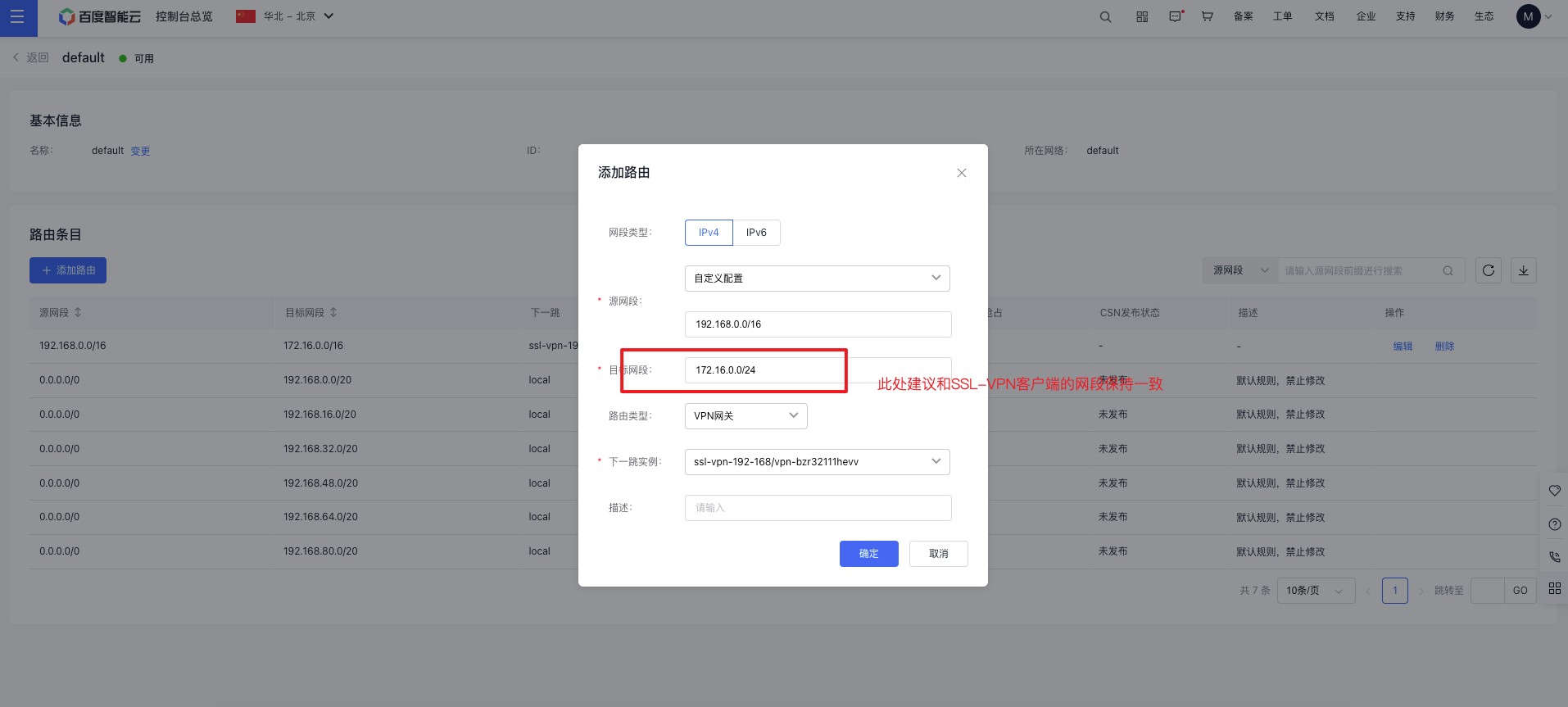The height and width of the screenshot is (707, 1568).
Task: Close the 添加路由 dialog with X
Action: (962, 173)
